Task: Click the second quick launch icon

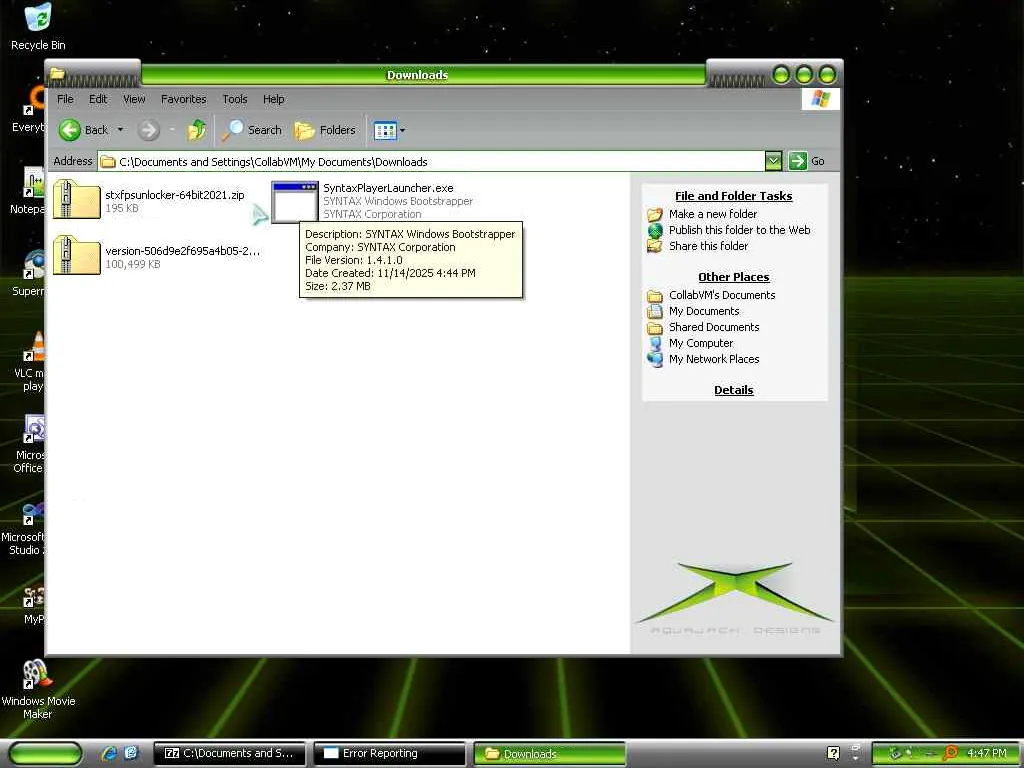Action: click(131, 753)
